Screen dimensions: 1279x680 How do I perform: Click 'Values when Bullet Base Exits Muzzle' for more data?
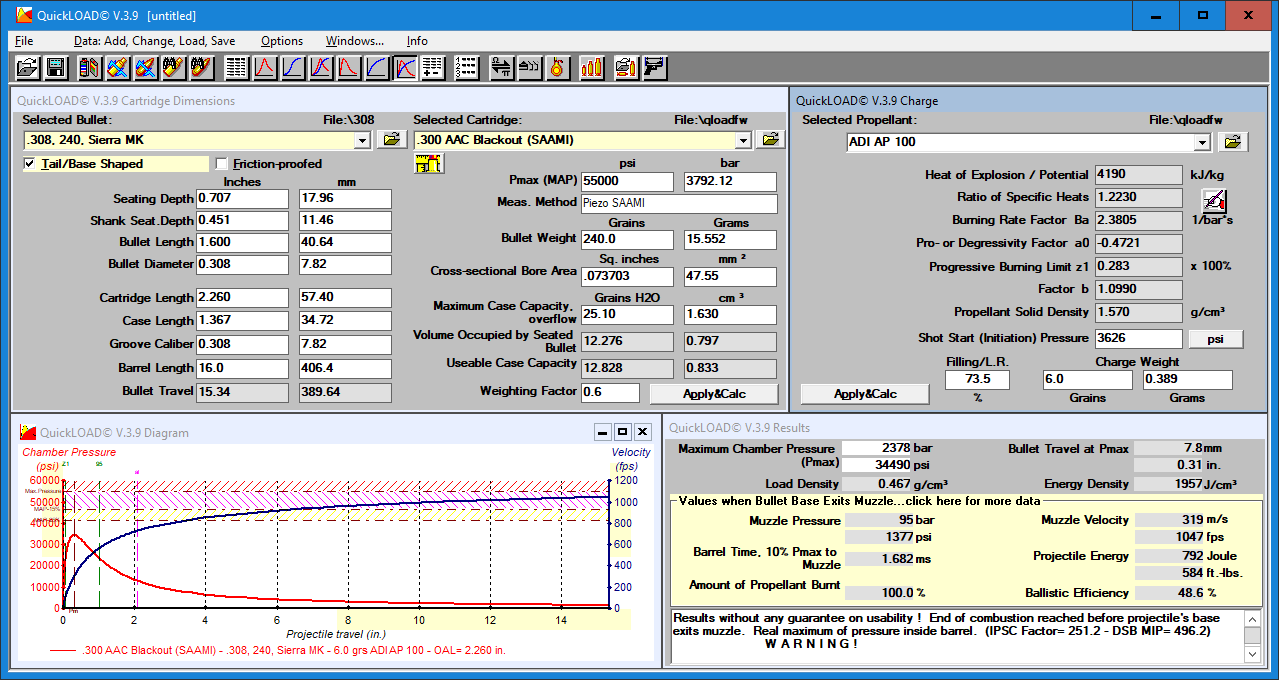tap(858, 501)
